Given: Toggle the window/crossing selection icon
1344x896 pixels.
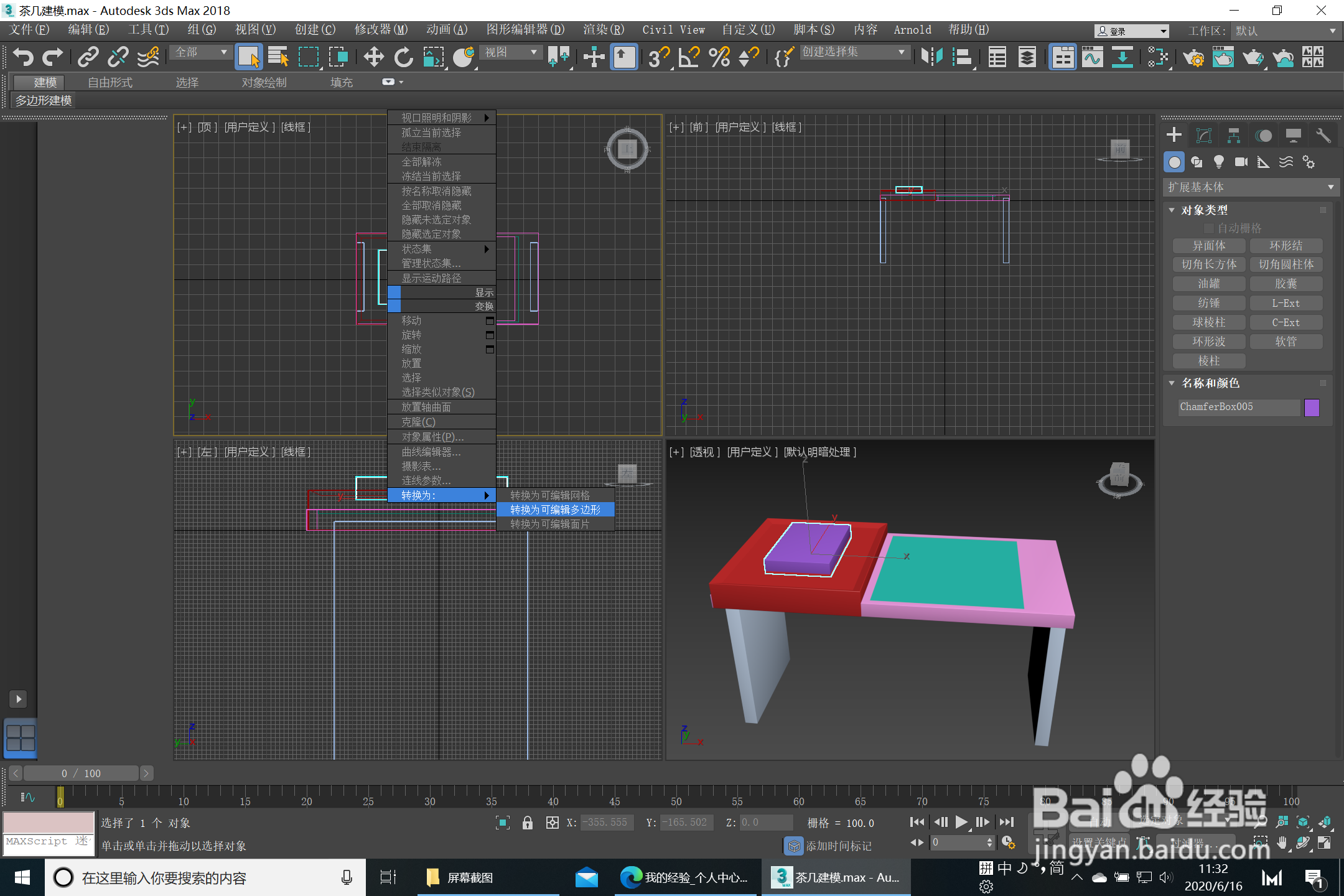Looking at the screenshot, I should [x=338, y=57].
